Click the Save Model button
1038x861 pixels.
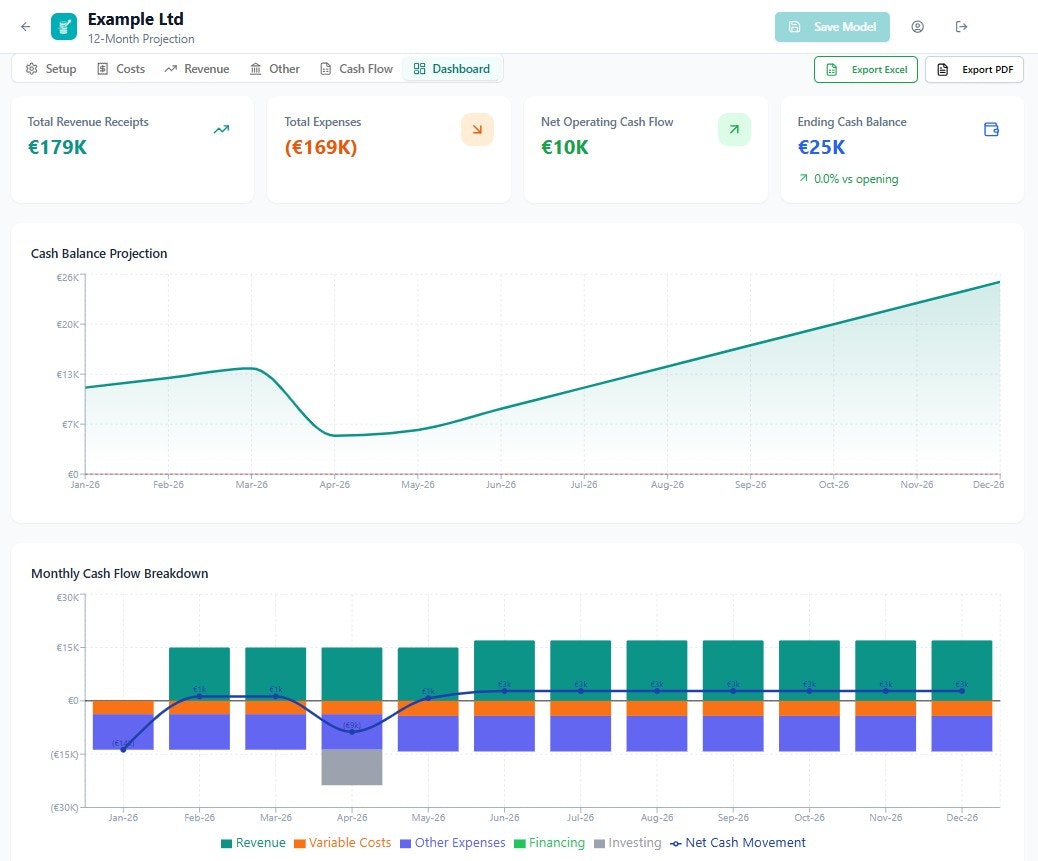(x=832, y=26)
